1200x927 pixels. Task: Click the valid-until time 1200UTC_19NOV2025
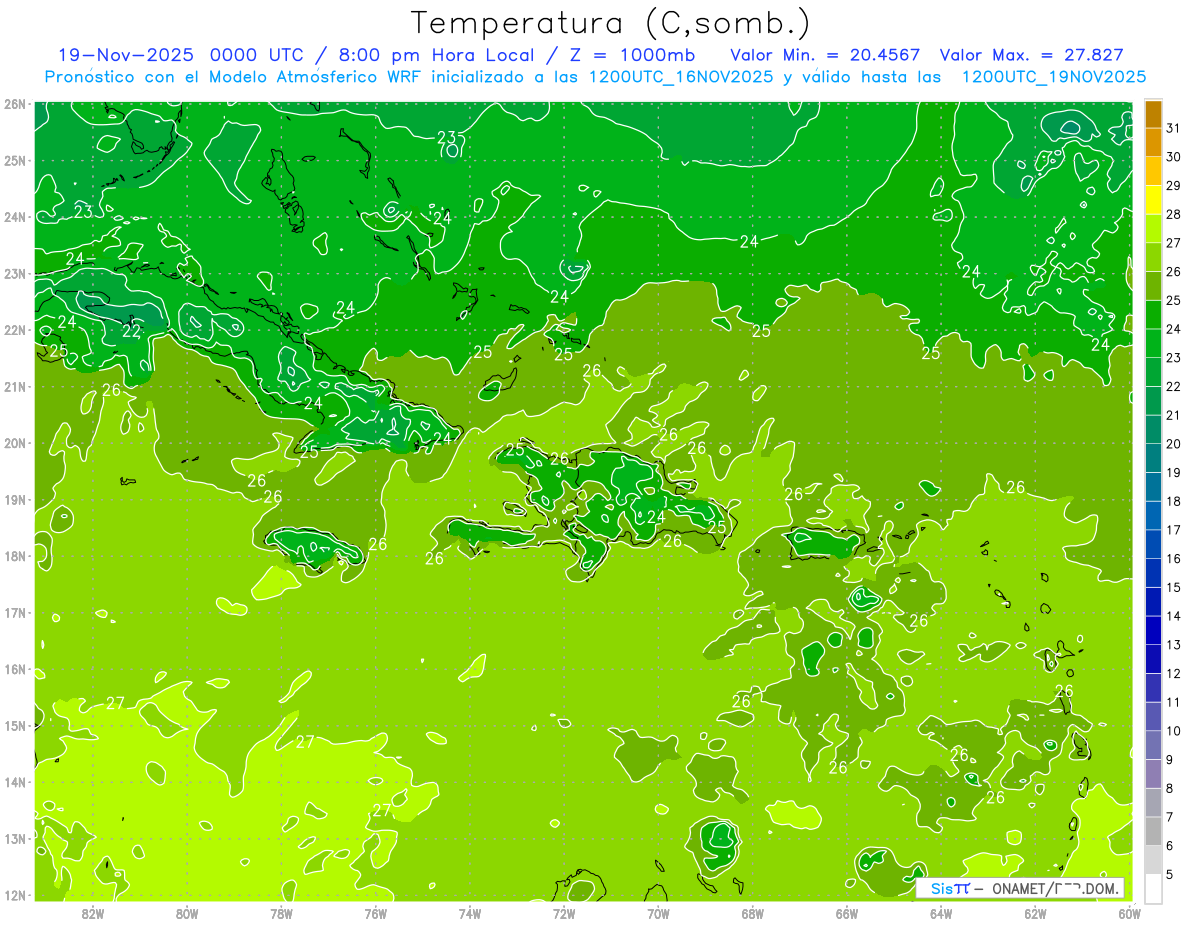coord(1054,77)
